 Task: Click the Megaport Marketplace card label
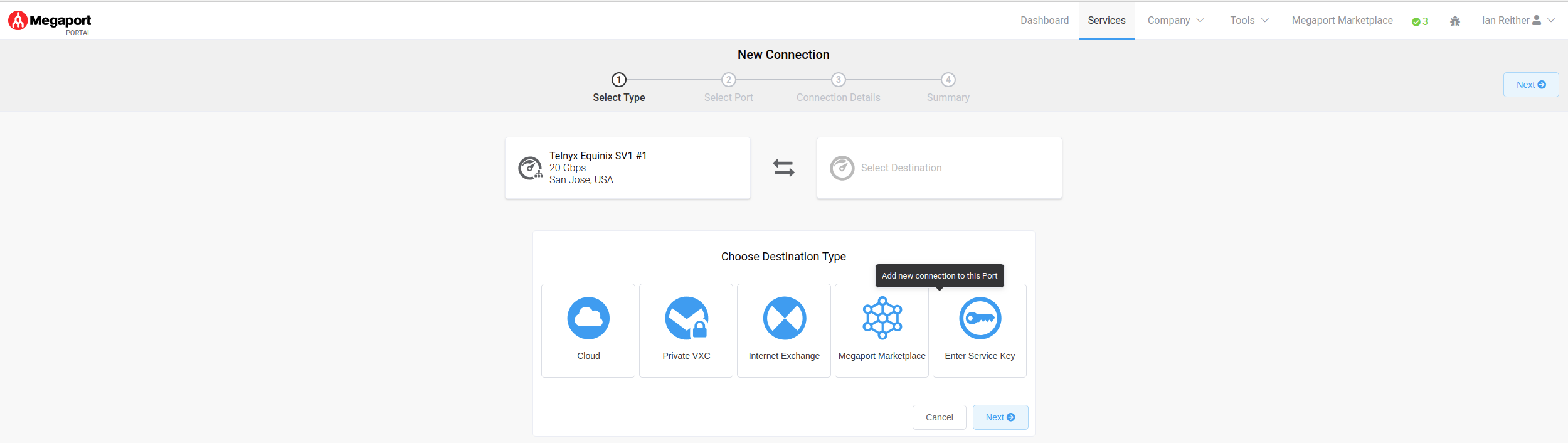[x=882, y=356]
